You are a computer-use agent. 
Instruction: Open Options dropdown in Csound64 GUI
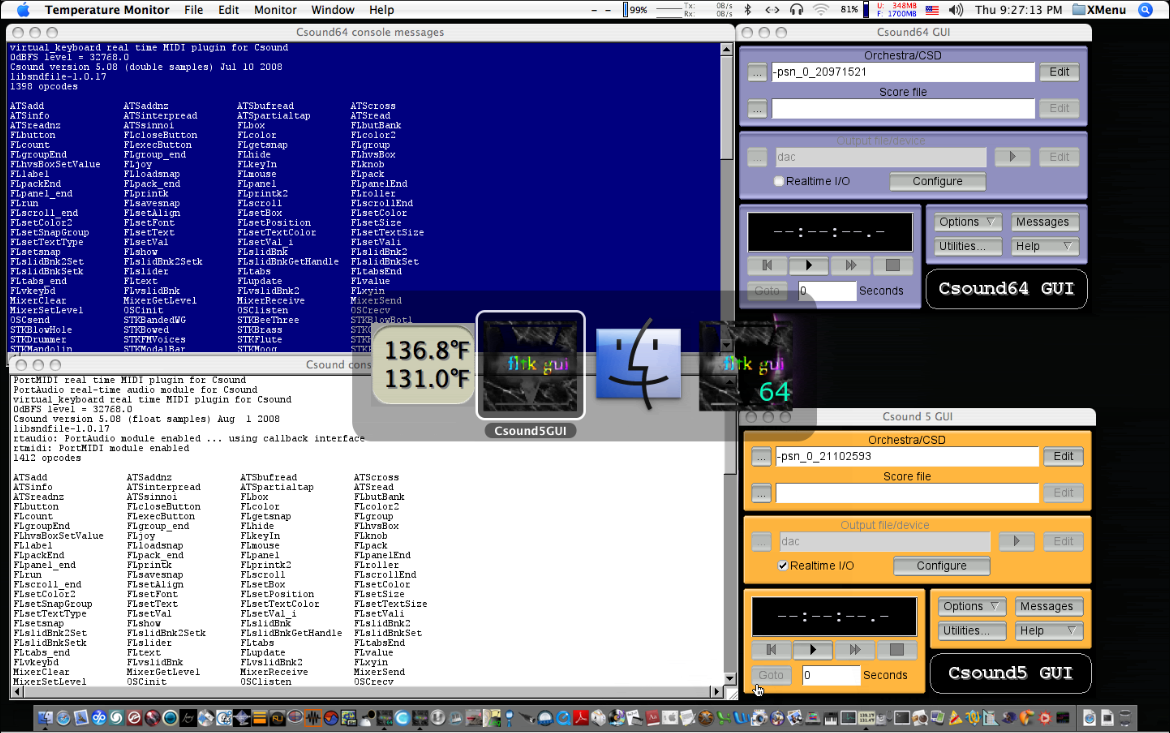968,222
